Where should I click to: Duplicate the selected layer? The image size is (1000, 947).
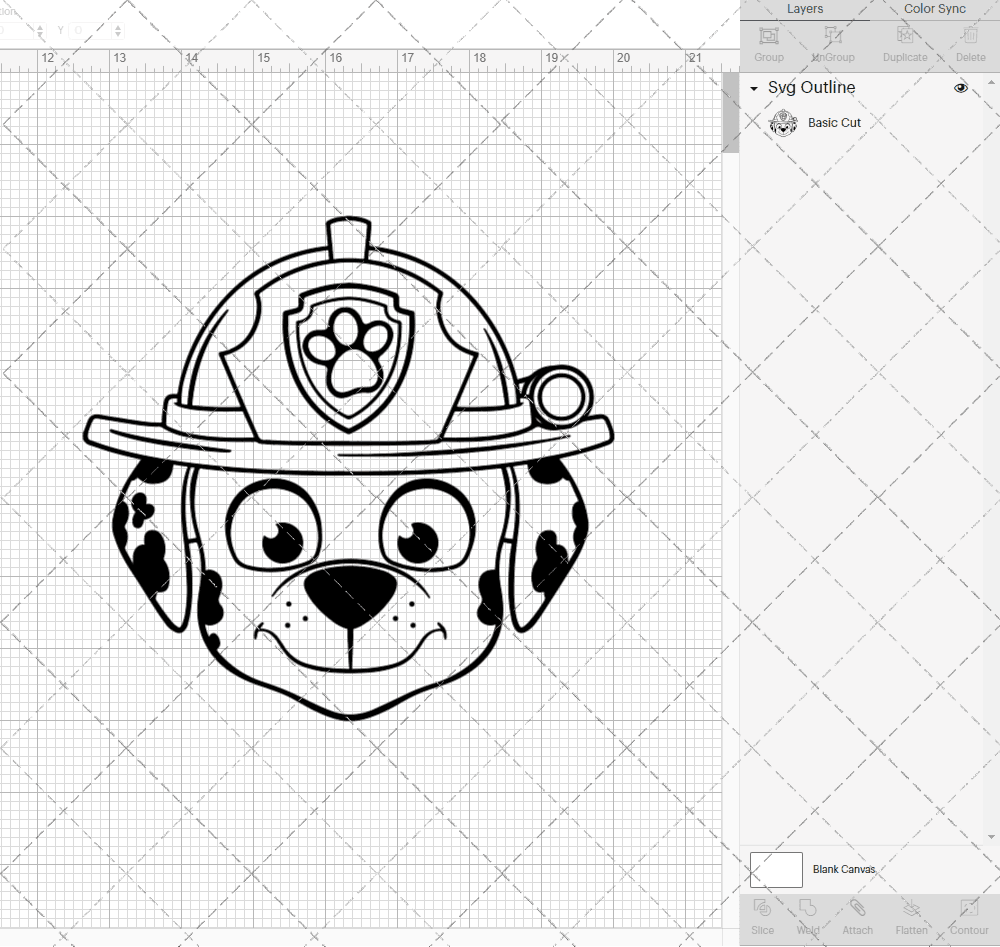pos(905,36)
